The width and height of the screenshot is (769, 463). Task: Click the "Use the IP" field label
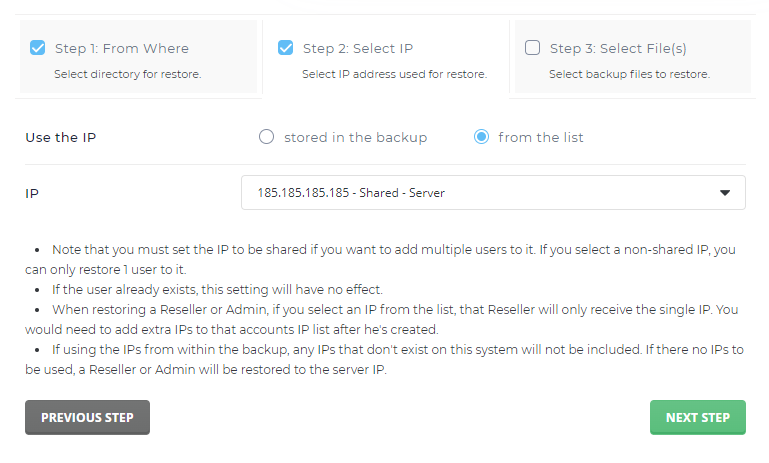(61, 137)
